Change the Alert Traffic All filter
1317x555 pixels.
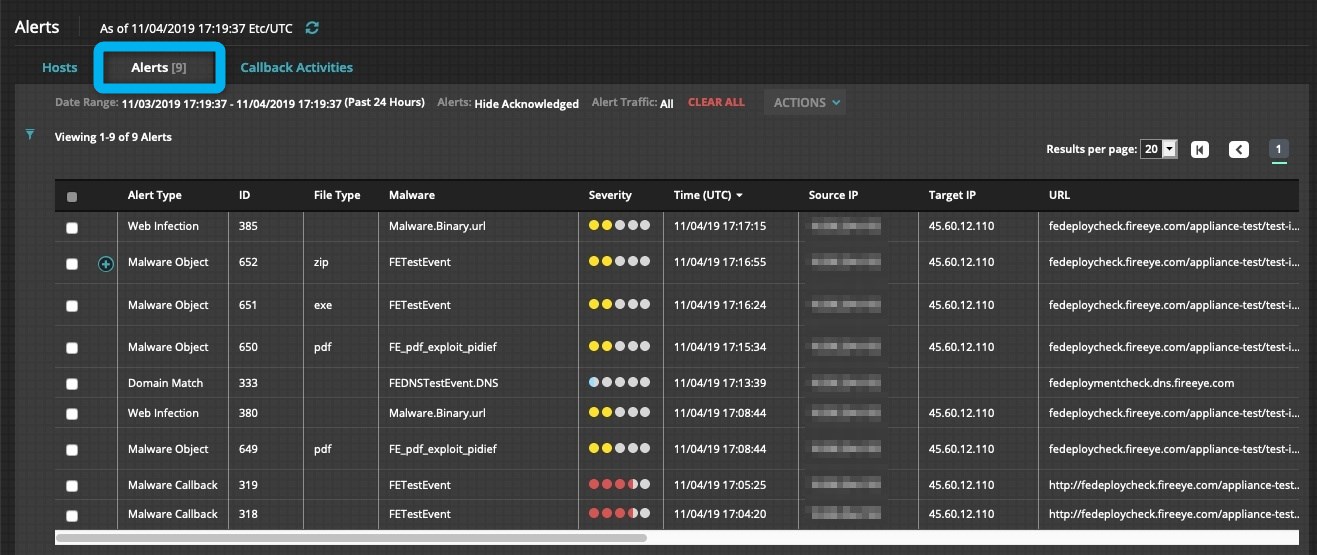click(667, 103)
